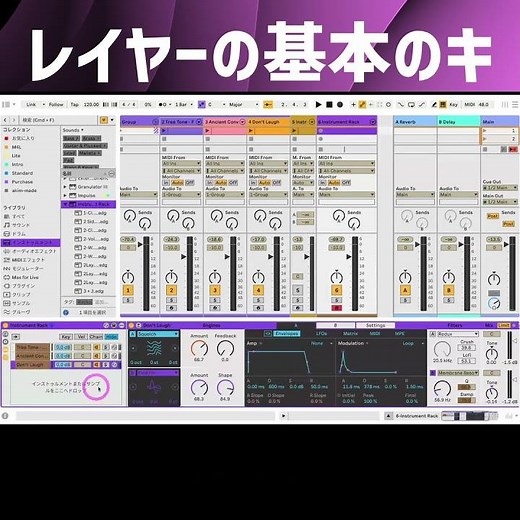Screen dimensions: 520x520
Task: Click the Link button
Action: [x=31, y=105]
